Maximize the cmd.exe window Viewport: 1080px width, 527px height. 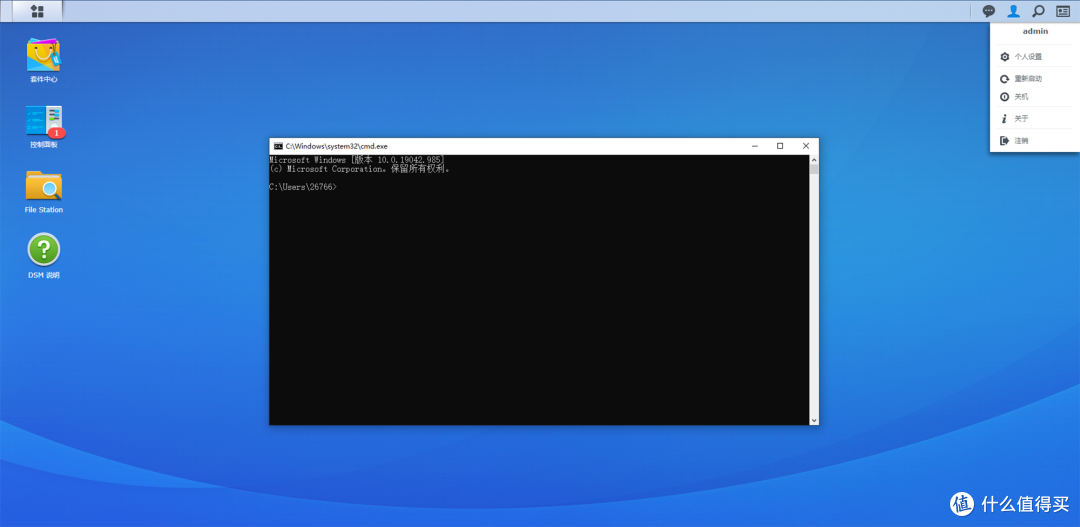pyautogui.click(x=780, y=146)
